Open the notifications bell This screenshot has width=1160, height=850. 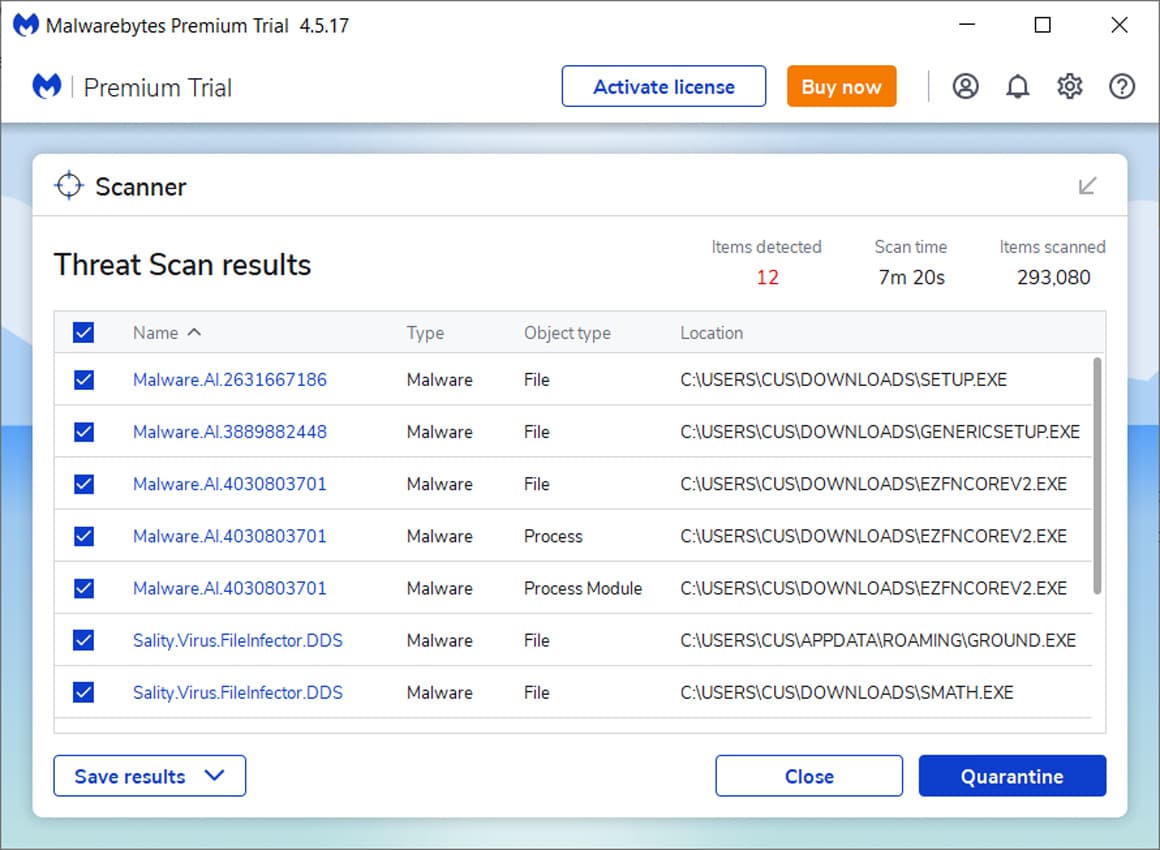(x=1017, y=86)
